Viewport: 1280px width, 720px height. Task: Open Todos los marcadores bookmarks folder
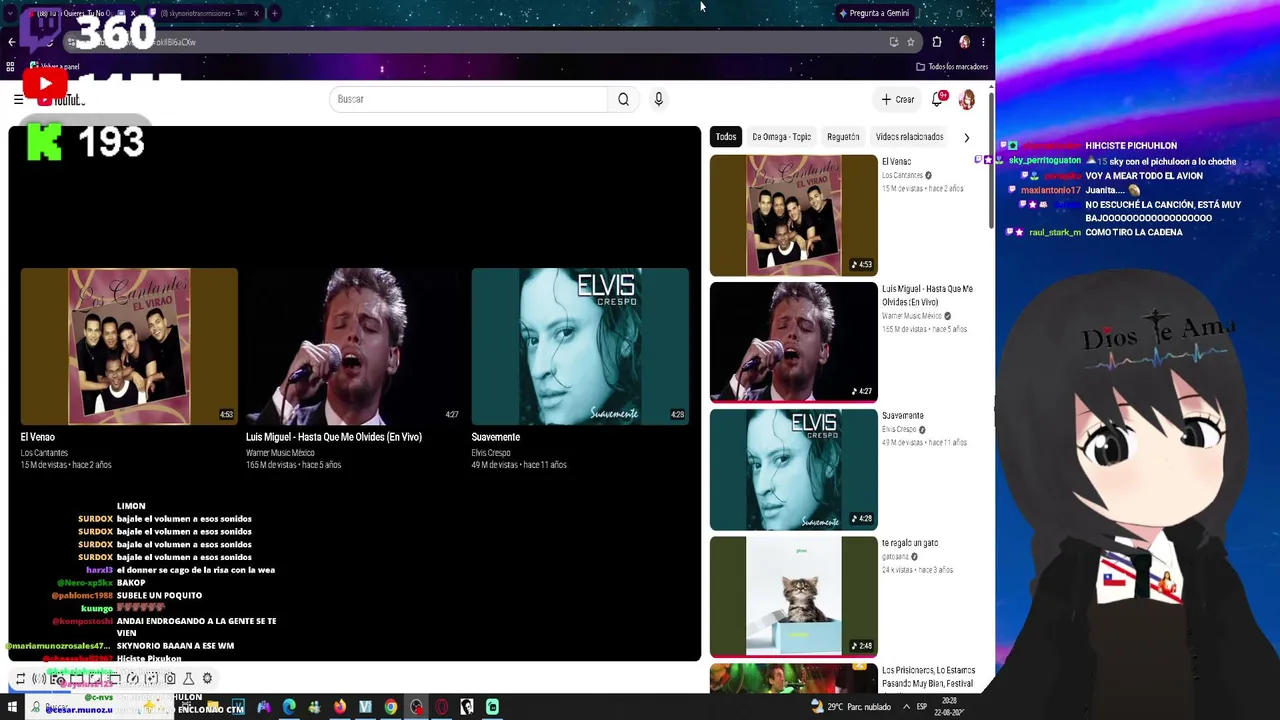coord(952,67)
